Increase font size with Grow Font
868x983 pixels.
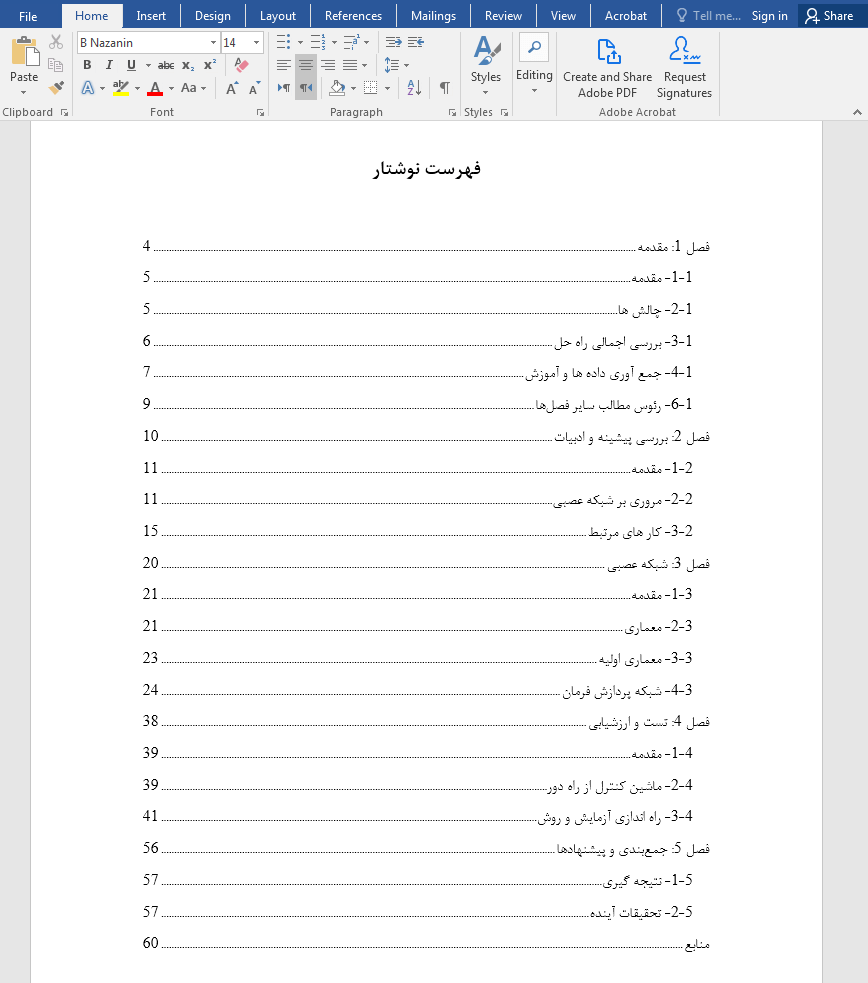pyautogui.click(x=232, y=88)
